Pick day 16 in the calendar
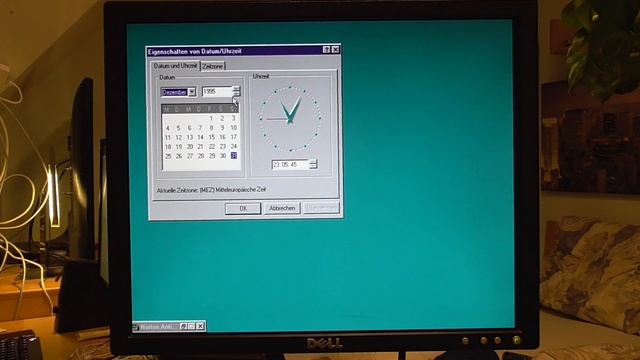Viewport: 640px width, 360px height. pyautogui.click(x=222, y=137)
